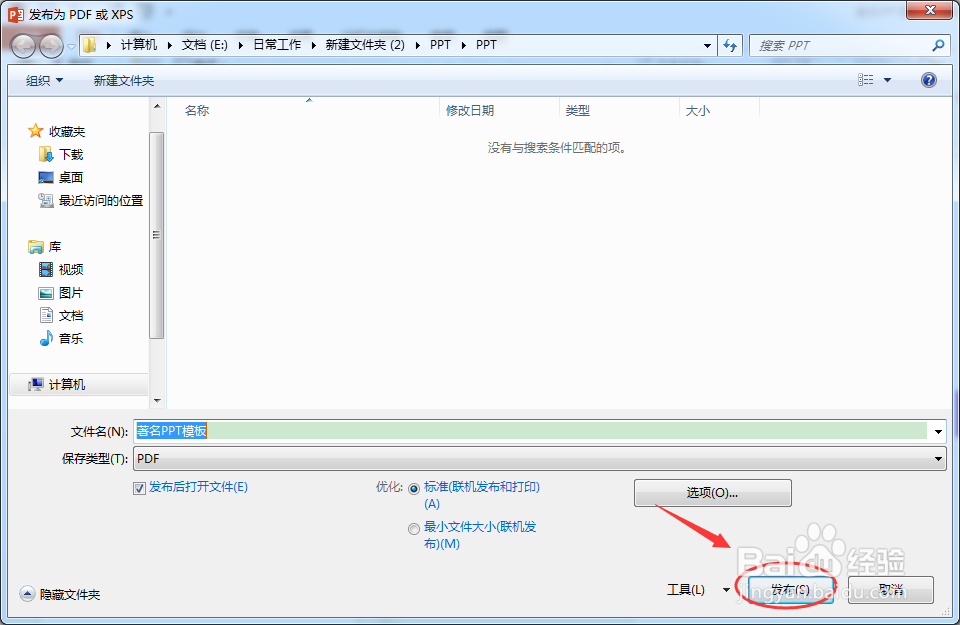
Task: Click the back navigation arrow
Action: 22,45
